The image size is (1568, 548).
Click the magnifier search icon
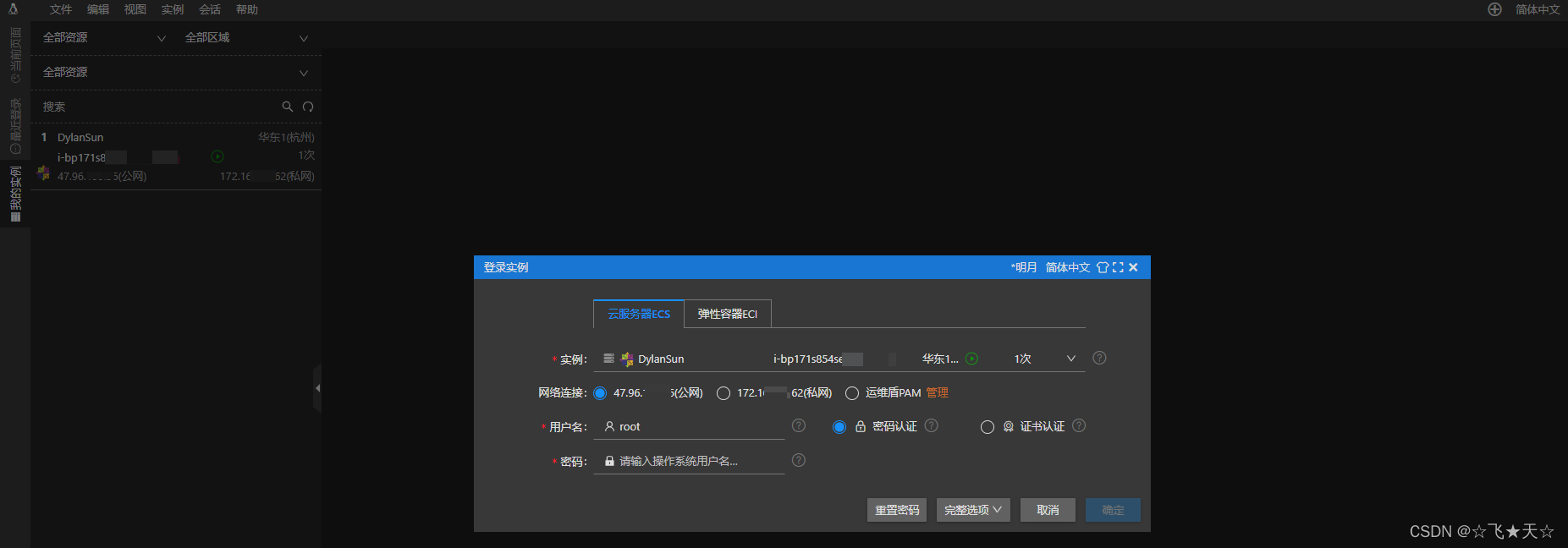(288, 107)
